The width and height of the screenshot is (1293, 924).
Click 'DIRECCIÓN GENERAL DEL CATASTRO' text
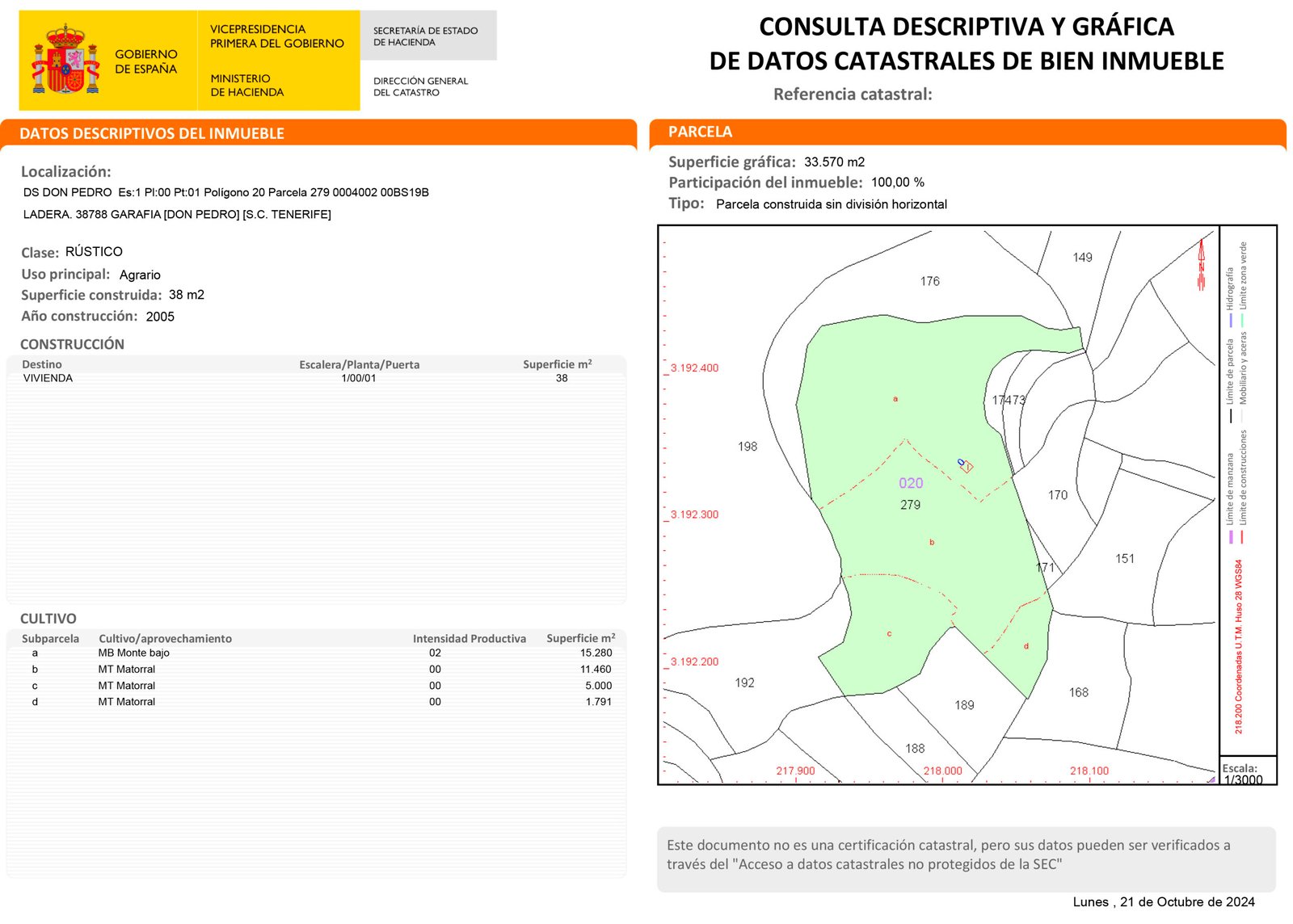[x=420, y=86]
